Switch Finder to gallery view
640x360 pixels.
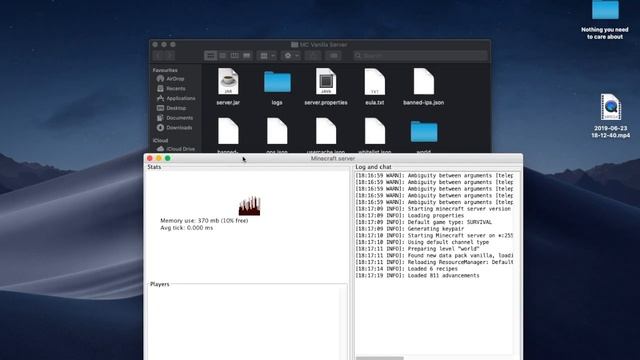coord(247,56)
